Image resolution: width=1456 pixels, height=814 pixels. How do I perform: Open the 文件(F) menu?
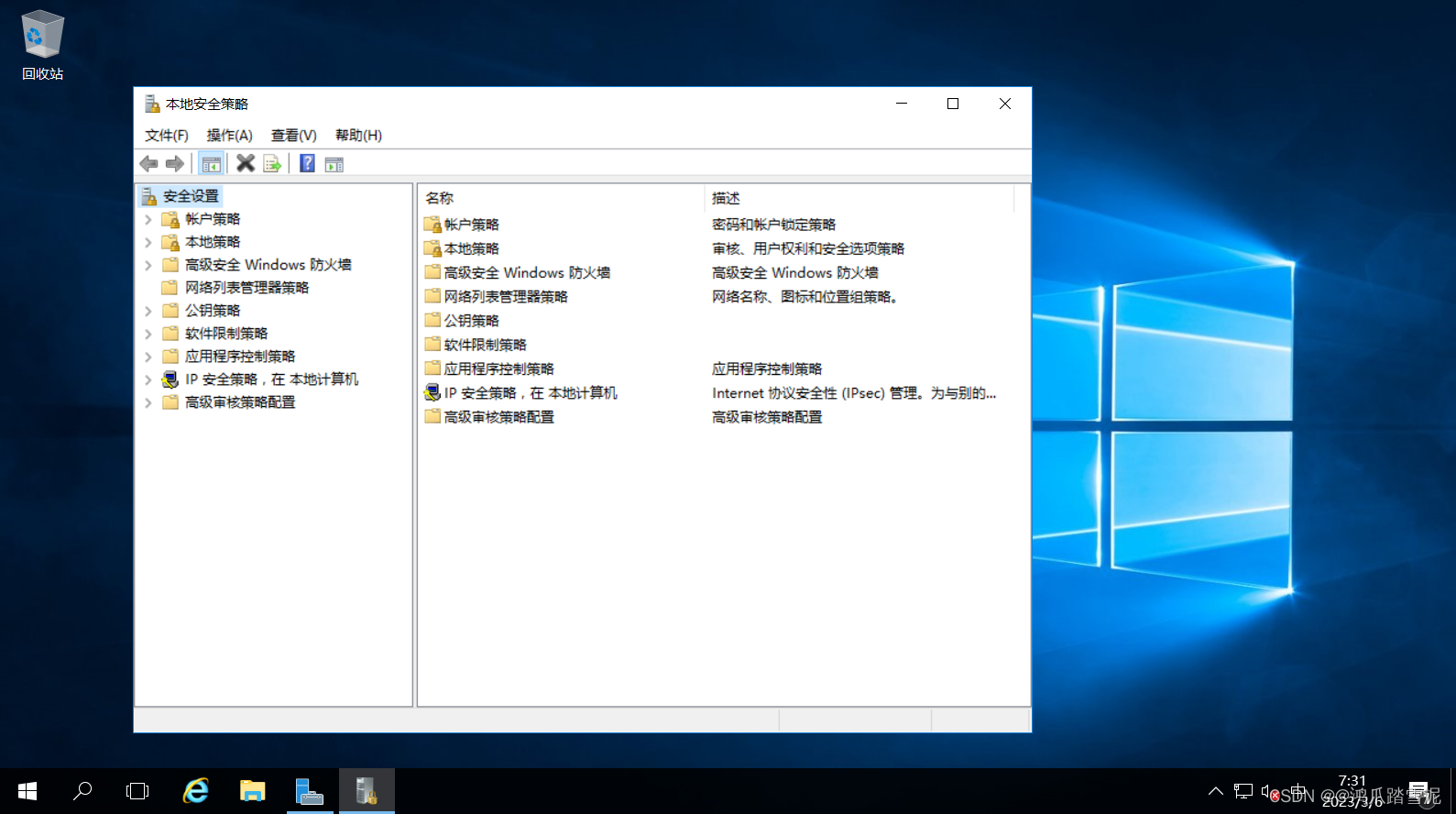tap(166, 136)
